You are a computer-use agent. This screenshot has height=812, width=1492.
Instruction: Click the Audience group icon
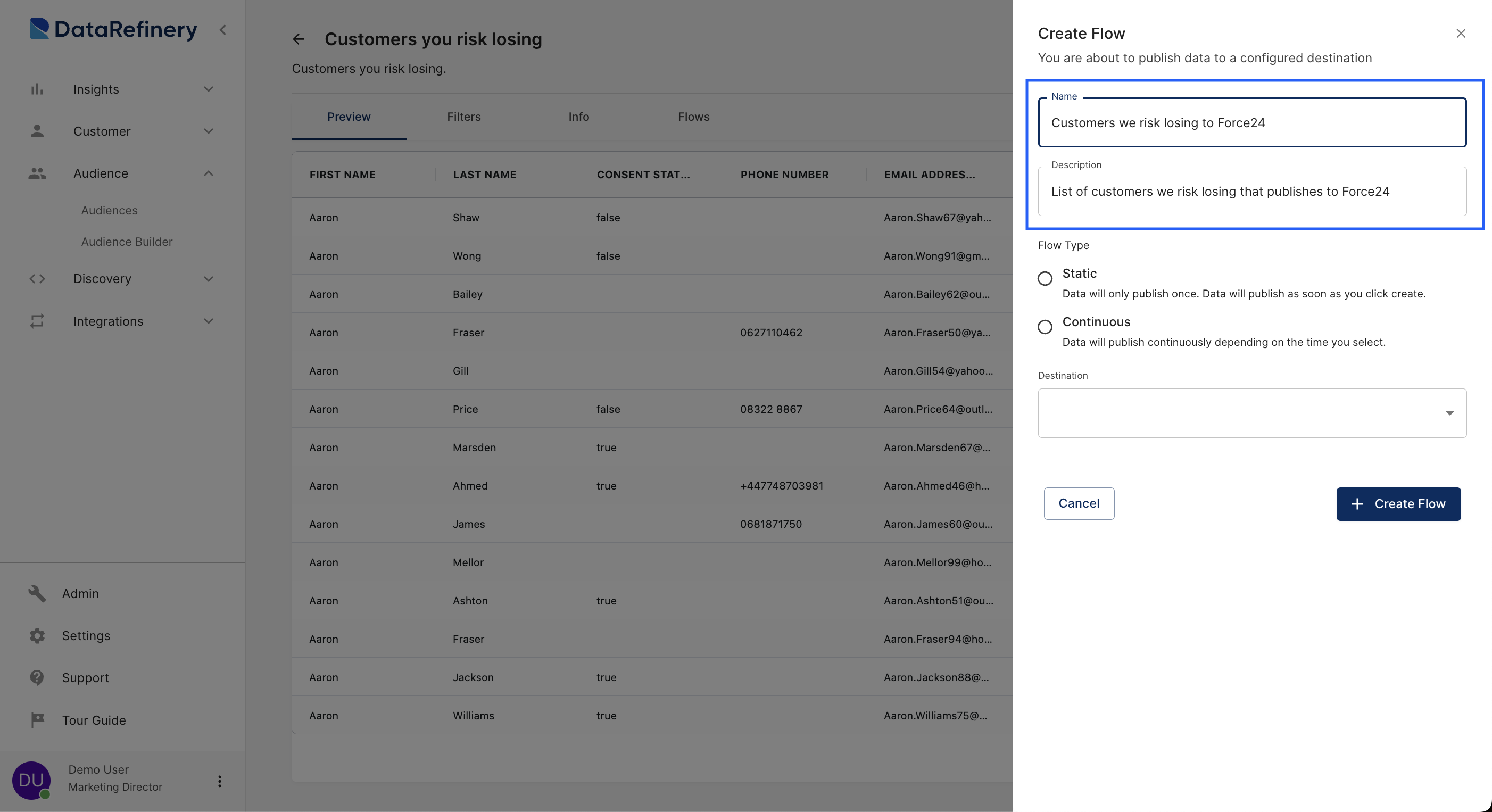pos(37,173)
